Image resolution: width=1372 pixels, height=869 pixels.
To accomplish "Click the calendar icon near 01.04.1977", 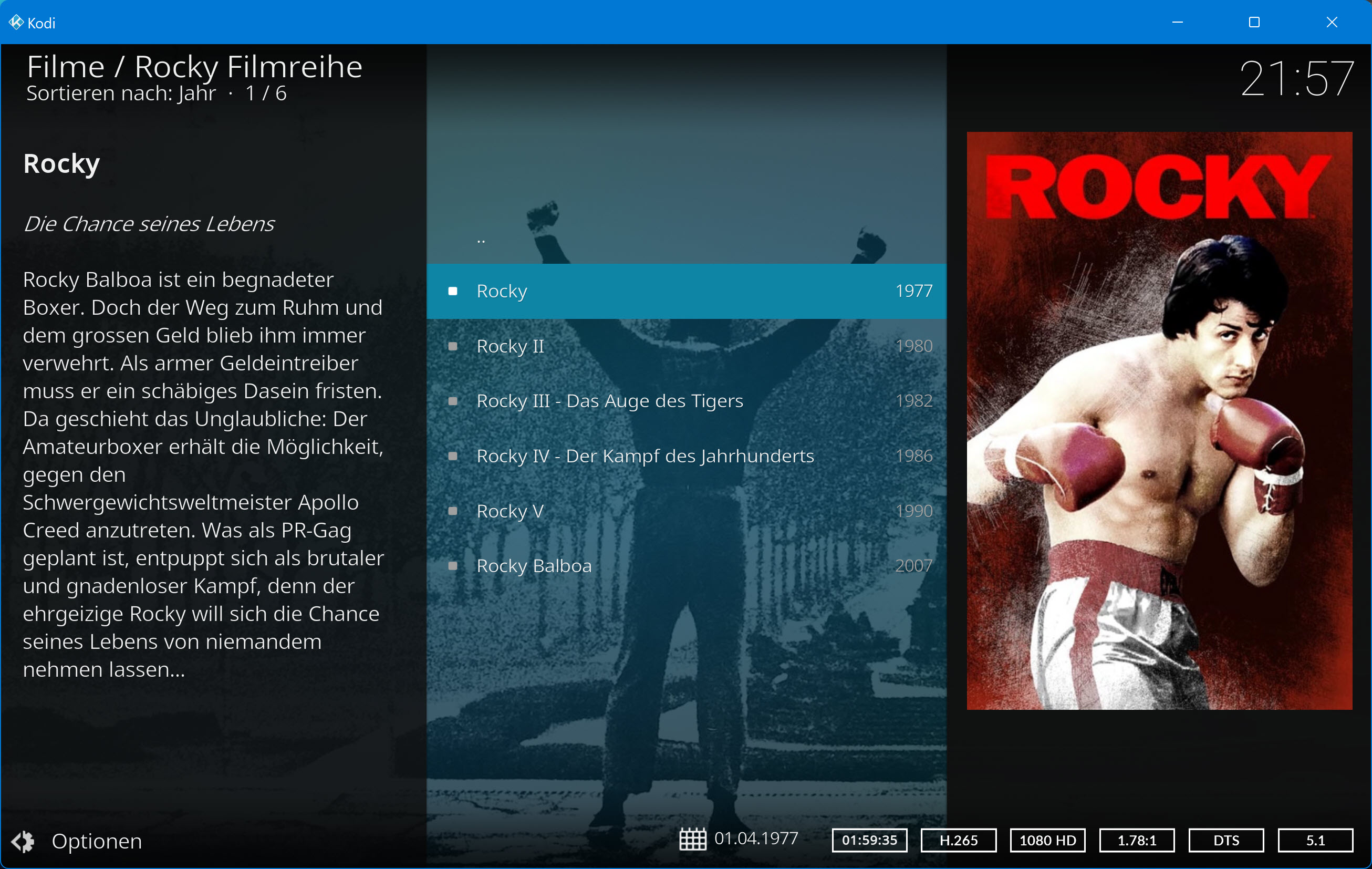I will click(693, 840).
